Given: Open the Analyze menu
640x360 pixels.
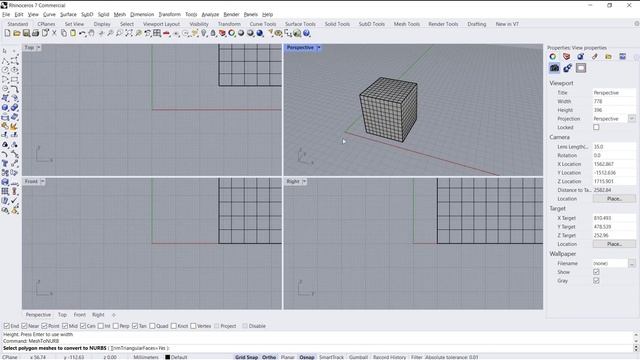Looking at the screenshot, I should pyautogui.click(x=210, y=14).
